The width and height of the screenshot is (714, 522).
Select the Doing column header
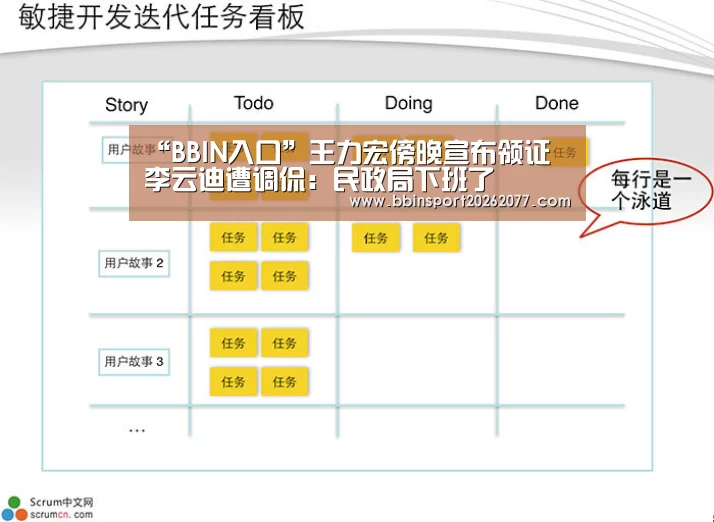tap(408, 103)
